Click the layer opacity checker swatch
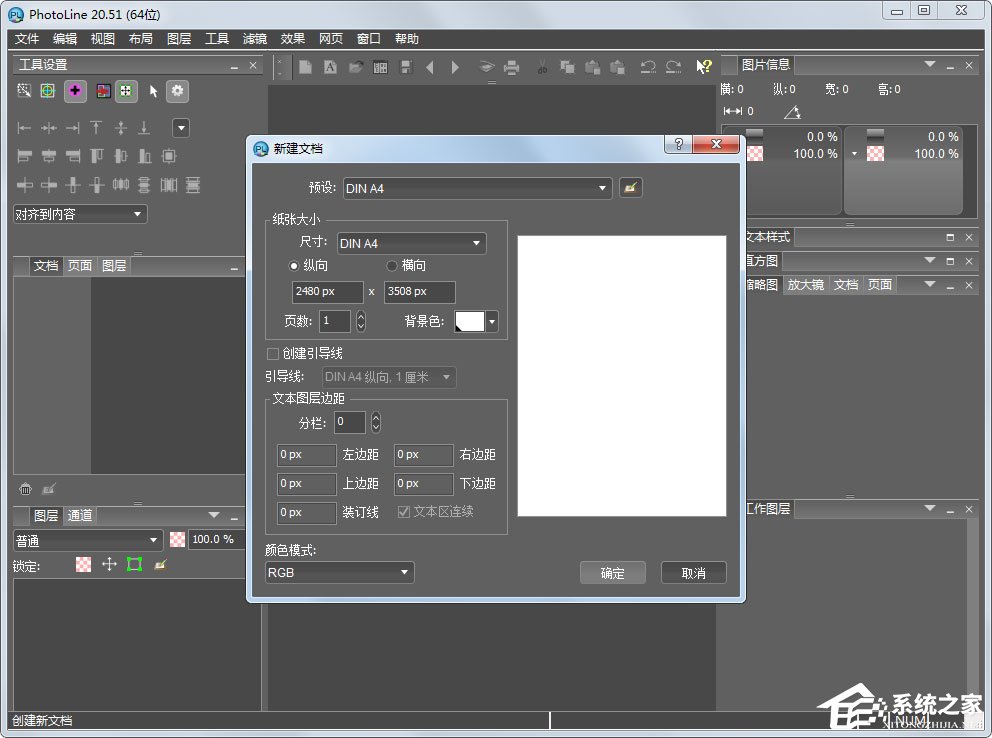Image resolution: width=992 pixels, height=738 pixels. [x=178, y=539]
